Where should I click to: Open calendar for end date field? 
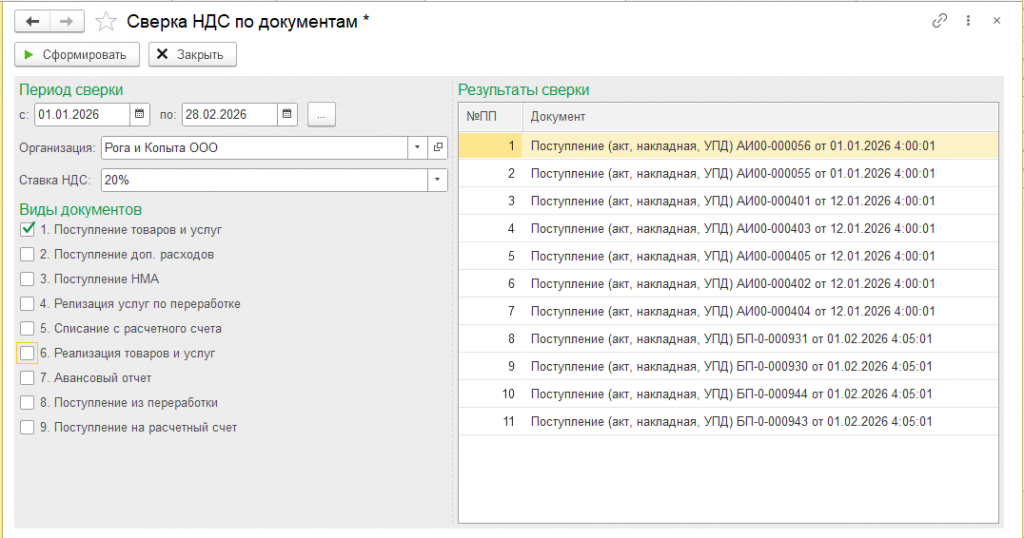tap(288, 115)
